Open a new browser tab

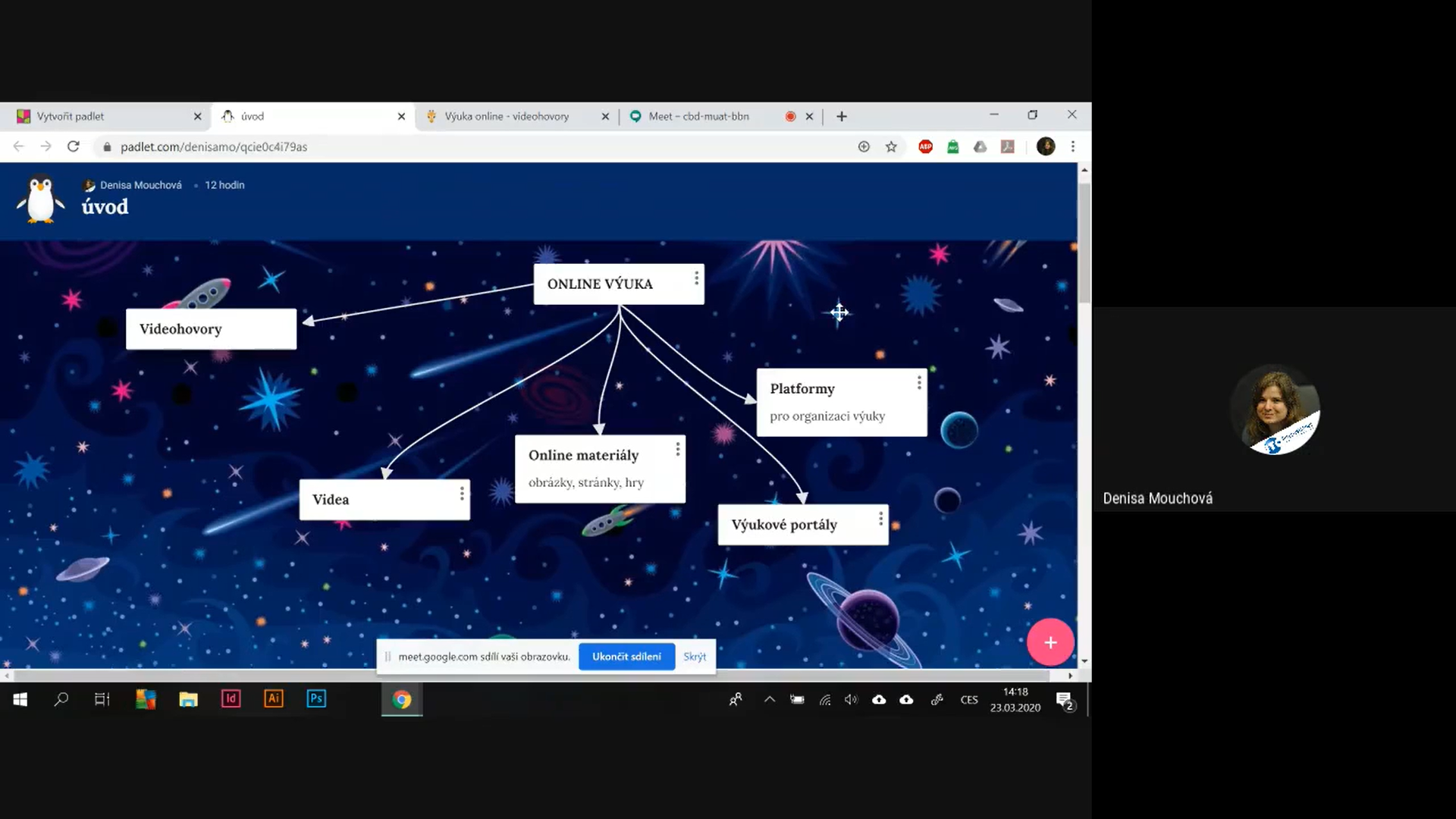point(841,116)
